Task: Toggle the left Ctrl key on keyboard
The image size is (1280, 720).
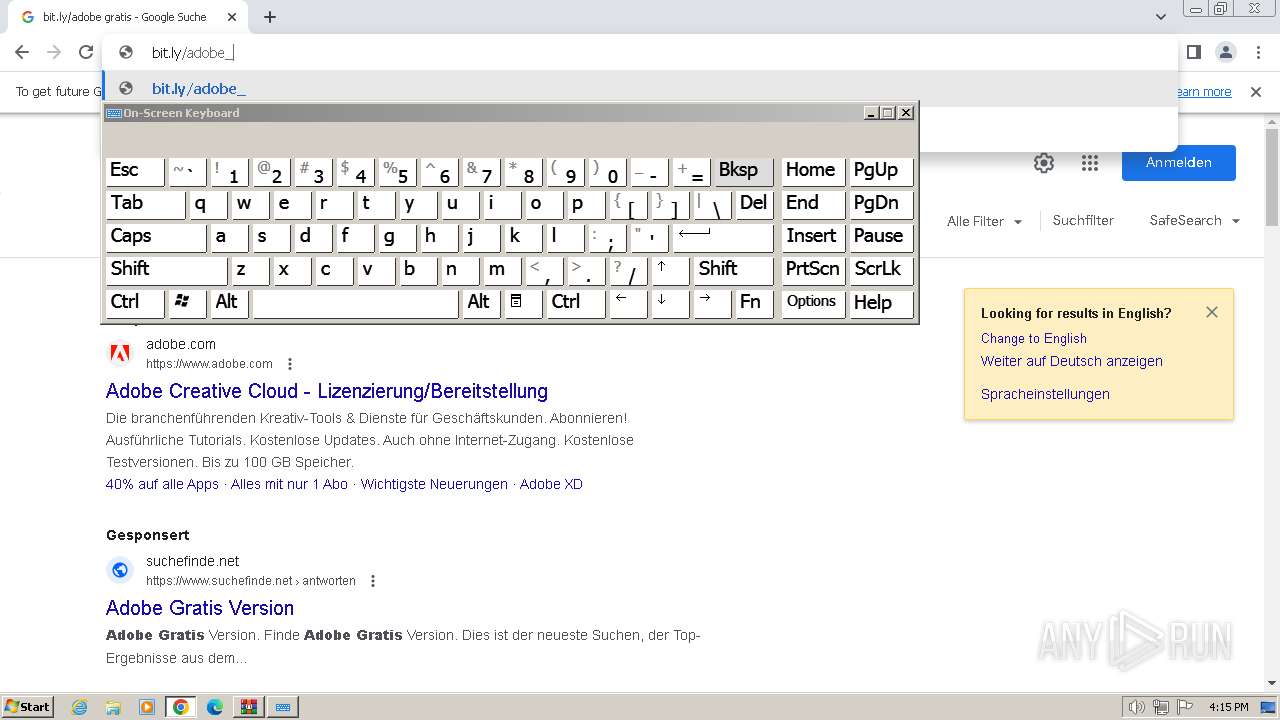Action: 135,302
